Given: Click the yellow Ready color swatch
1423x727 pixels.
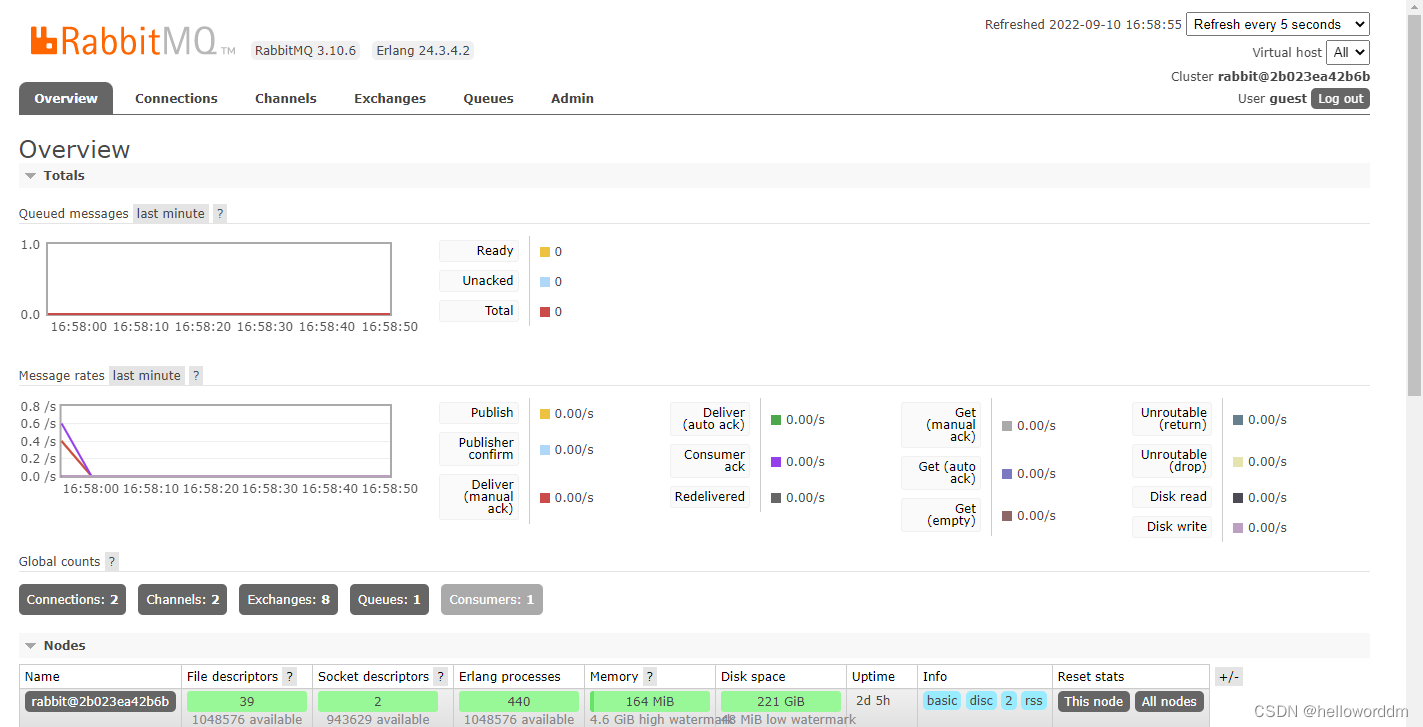Looking at the screenshot, I should pos(545,252).
